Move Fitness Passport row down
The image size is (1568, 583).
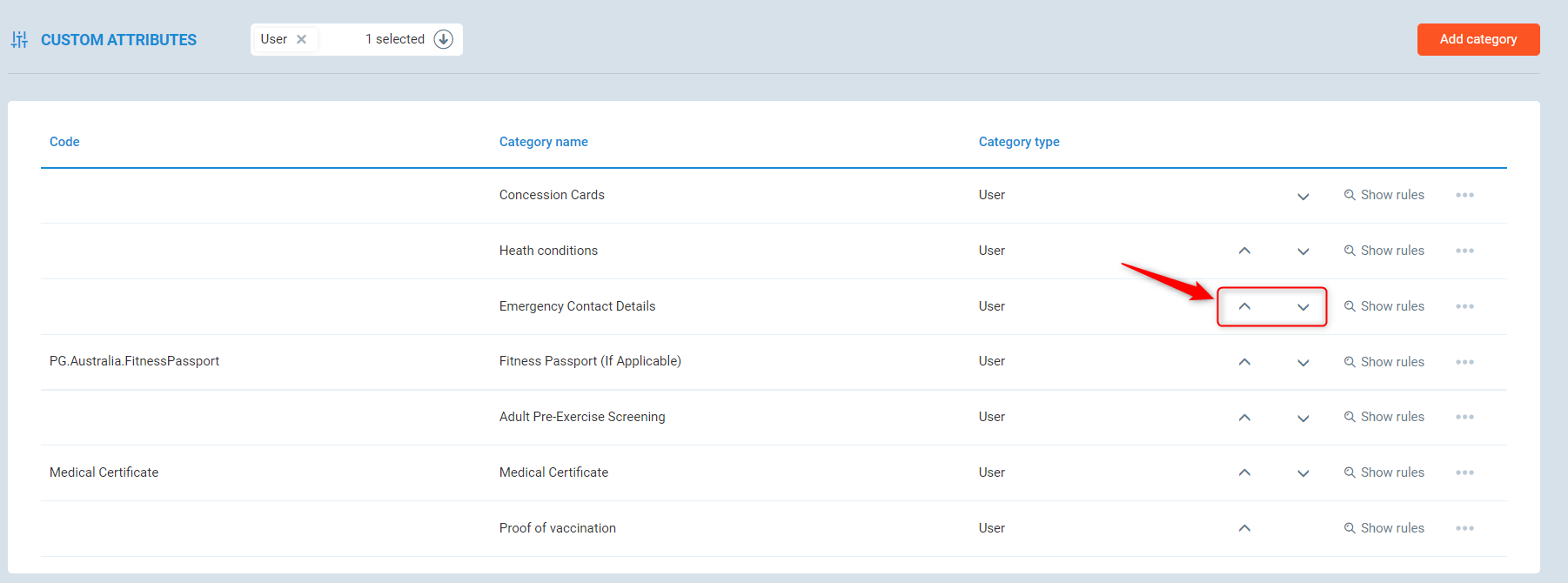click(1303, 362)
